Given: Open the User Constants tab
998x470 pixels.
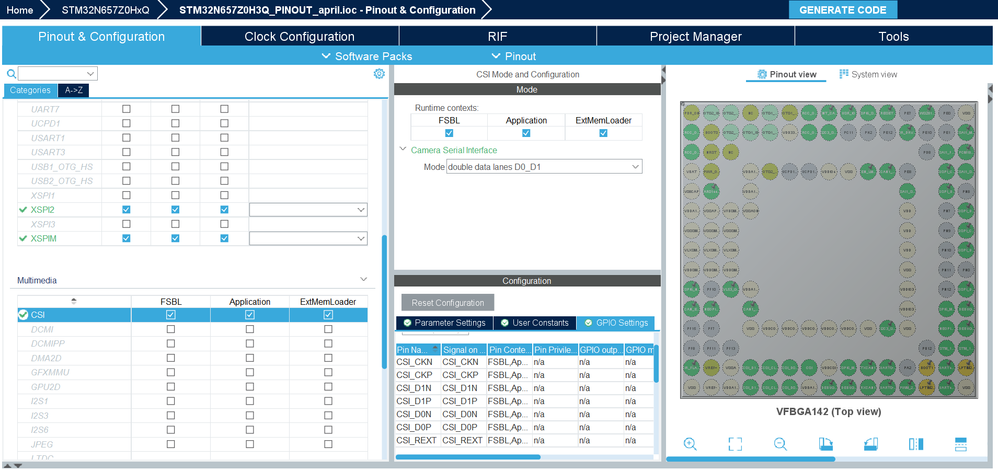Looking at the screenshot, I should [x=535, y=323].
